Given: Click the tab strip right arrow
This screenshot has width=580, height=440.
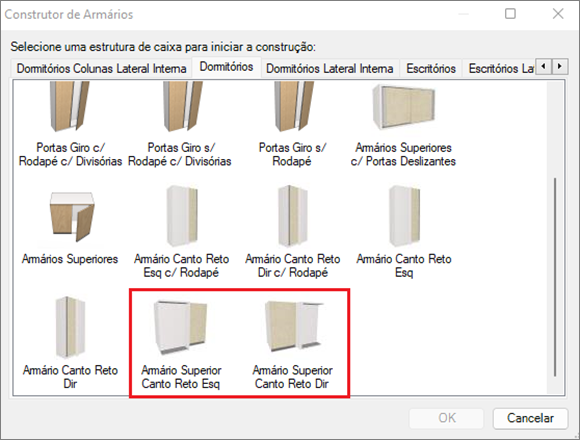Looking at the screenshot, I should click(x=560, y=67).
